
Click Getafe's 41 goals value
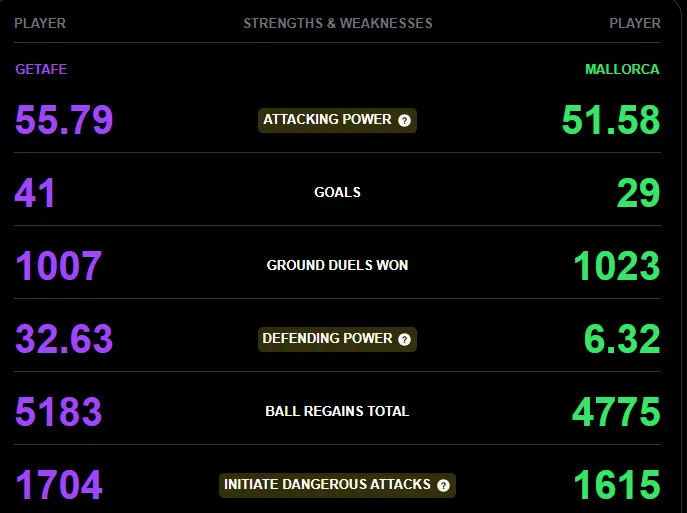[35, 192]
